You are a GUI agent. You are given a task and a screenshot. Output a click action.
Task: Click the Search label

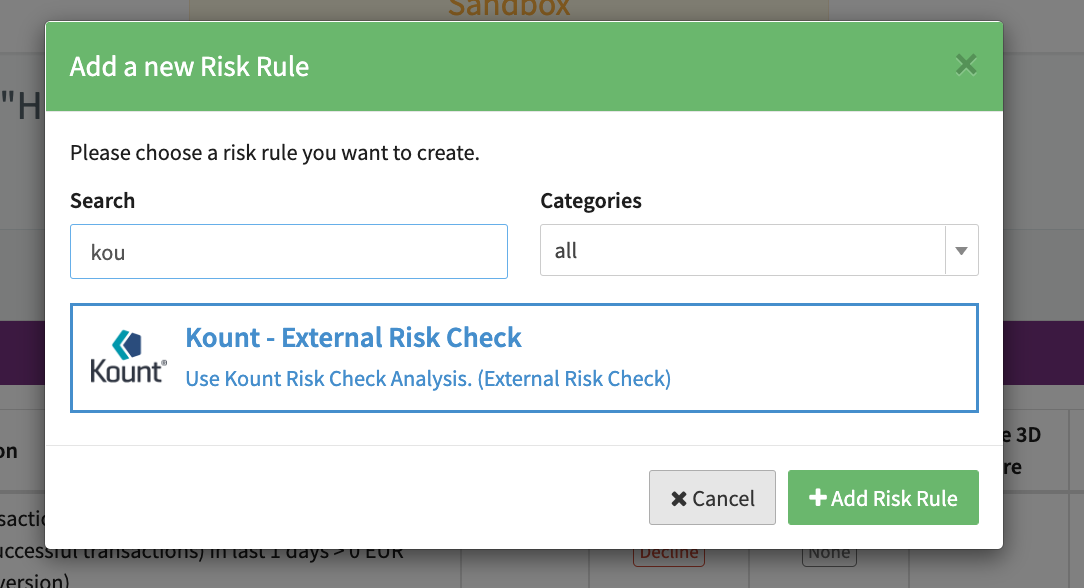pos(102,201)
